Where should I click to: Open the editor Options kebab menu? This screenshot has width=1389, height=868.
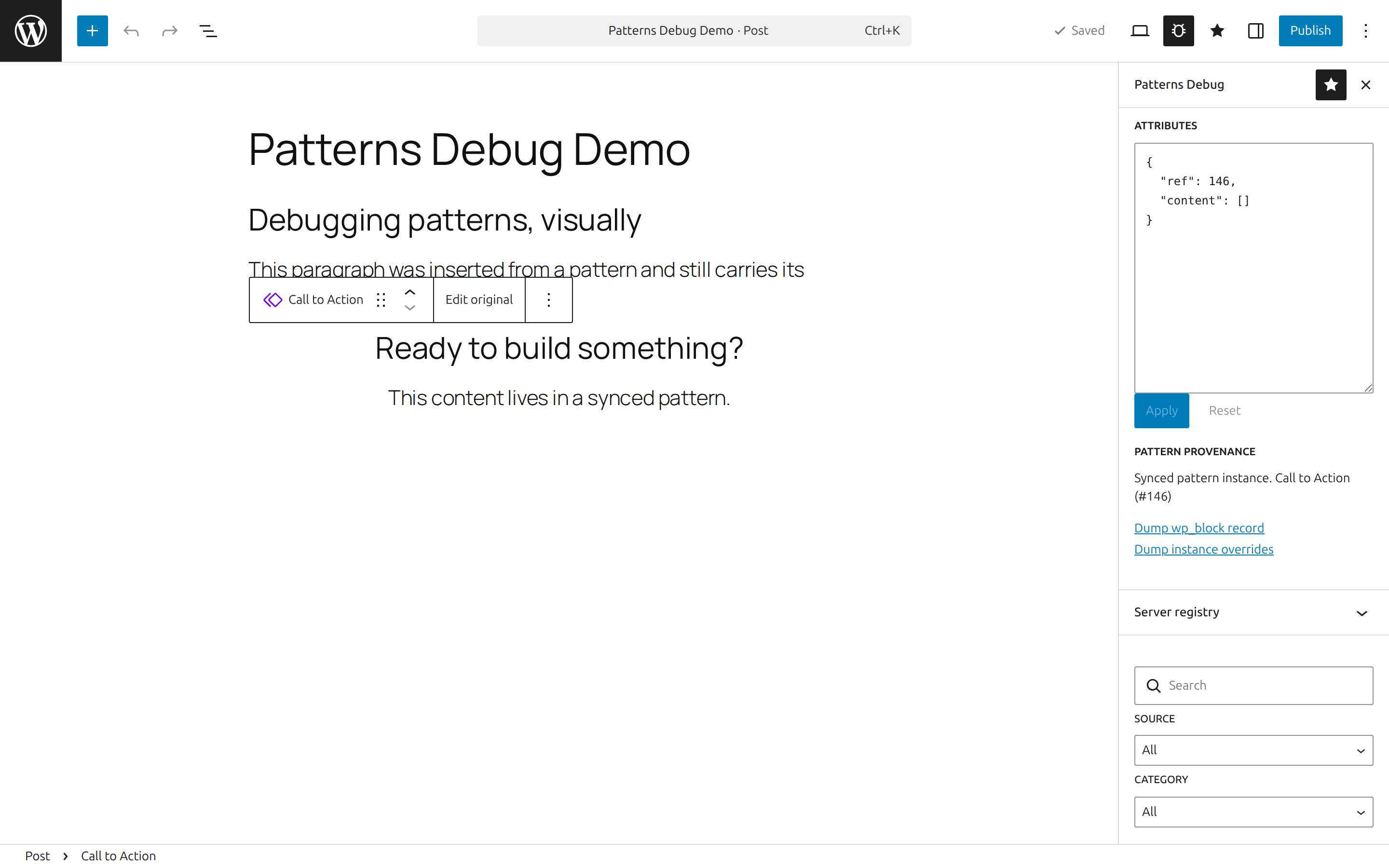click(x=1365, y=31)
